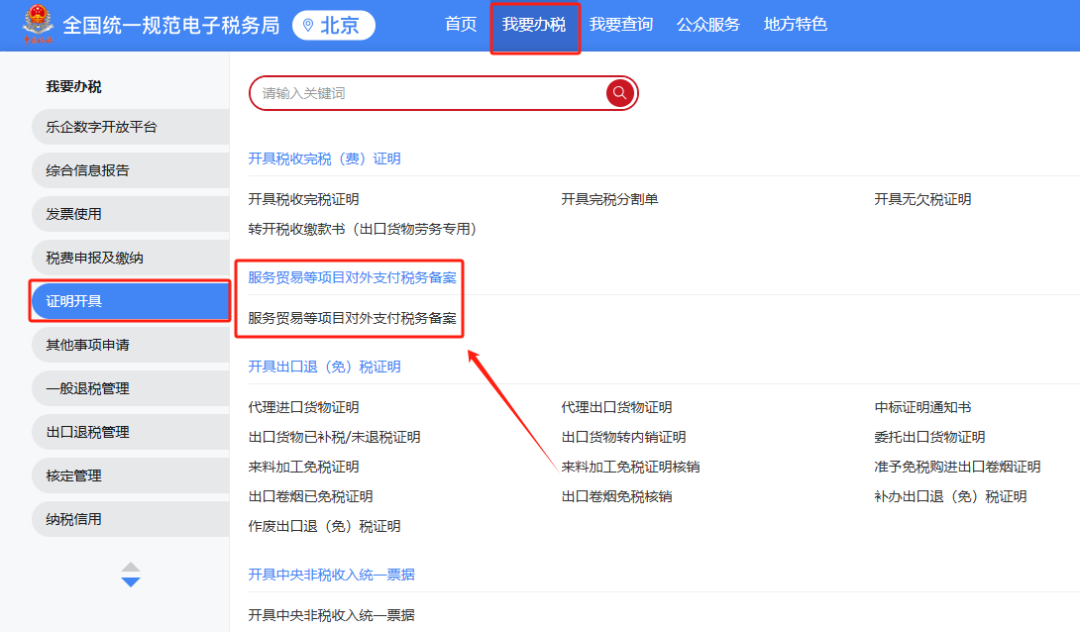Click 代理出口货物证明 link

(x=616, y=407)
